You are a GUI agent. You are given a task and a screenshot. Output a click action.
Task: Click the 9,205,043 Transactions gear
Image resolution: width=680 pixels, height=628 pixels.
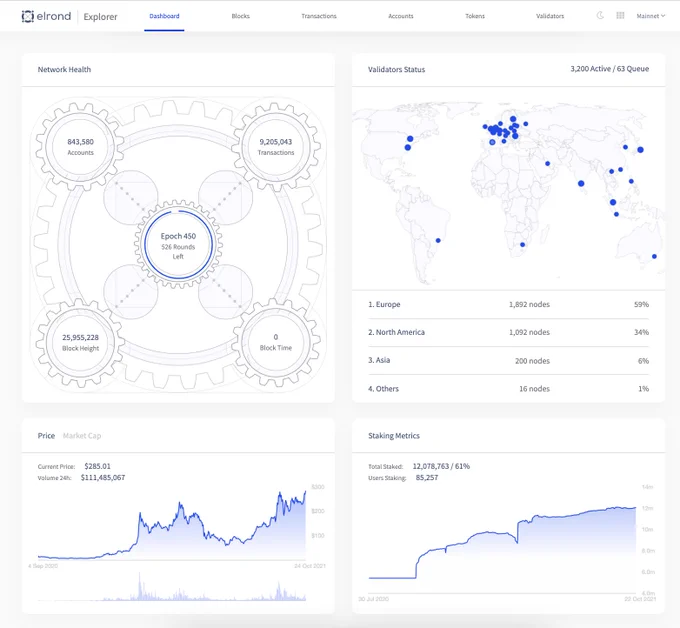tap(276, 147)
